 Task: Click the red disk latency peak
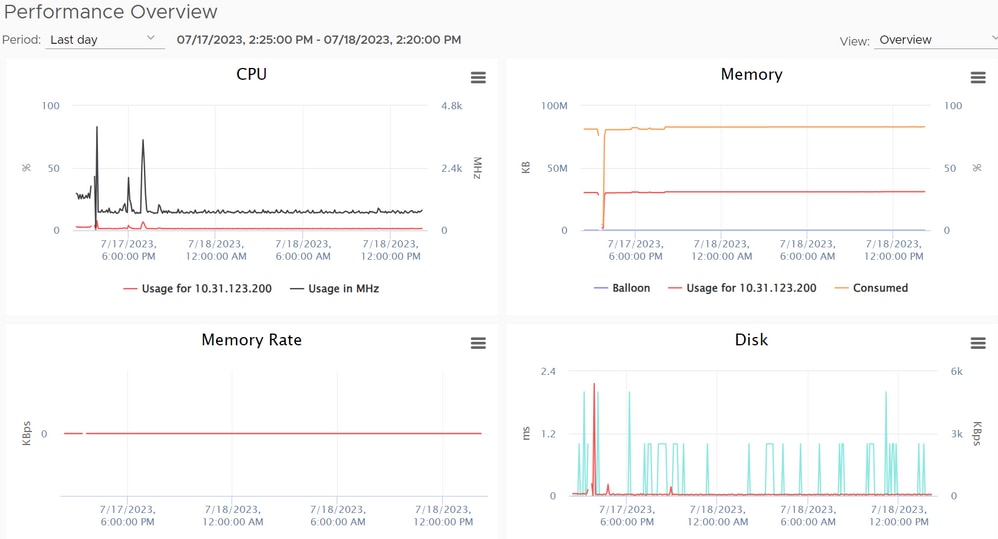tap(594, 385)
